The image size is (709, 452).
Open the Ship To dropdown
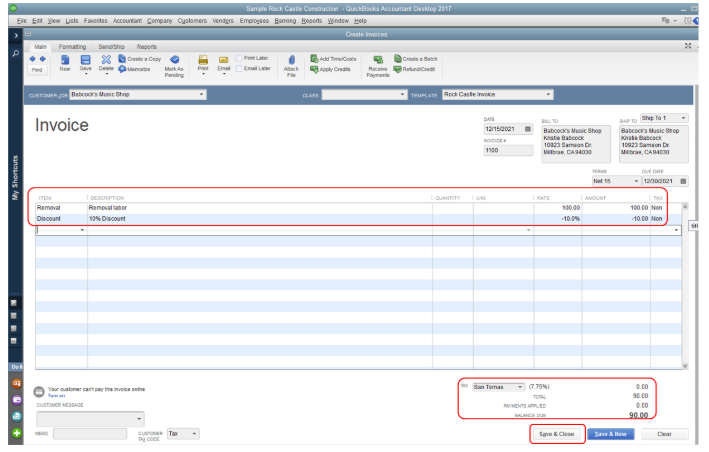(683, 118)
